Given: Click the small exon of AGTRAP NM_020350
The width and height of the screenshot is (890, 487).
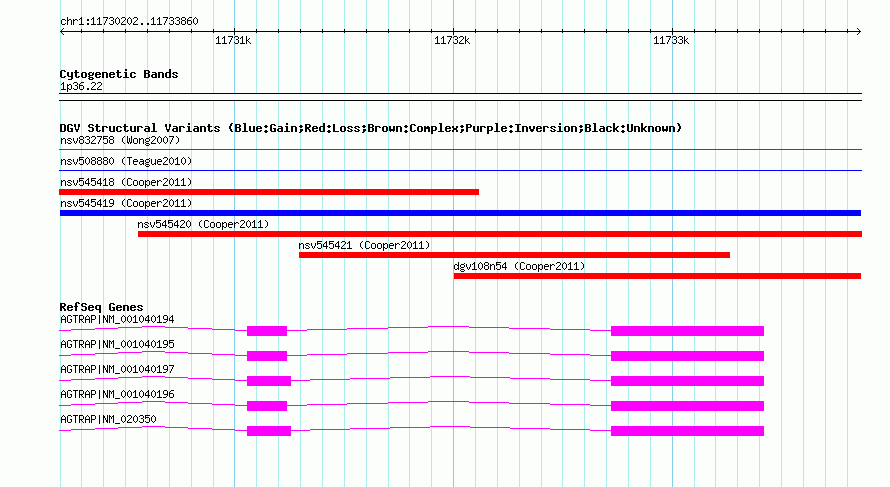Looking at the screenshot, I should 269,431.
